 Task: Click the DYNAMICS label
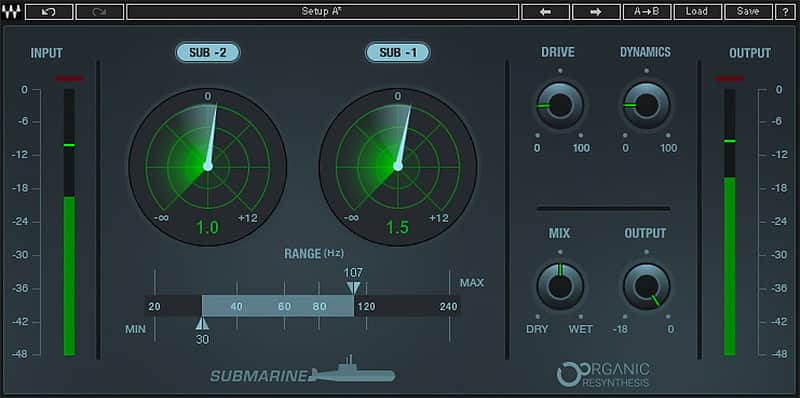point(645,52)
